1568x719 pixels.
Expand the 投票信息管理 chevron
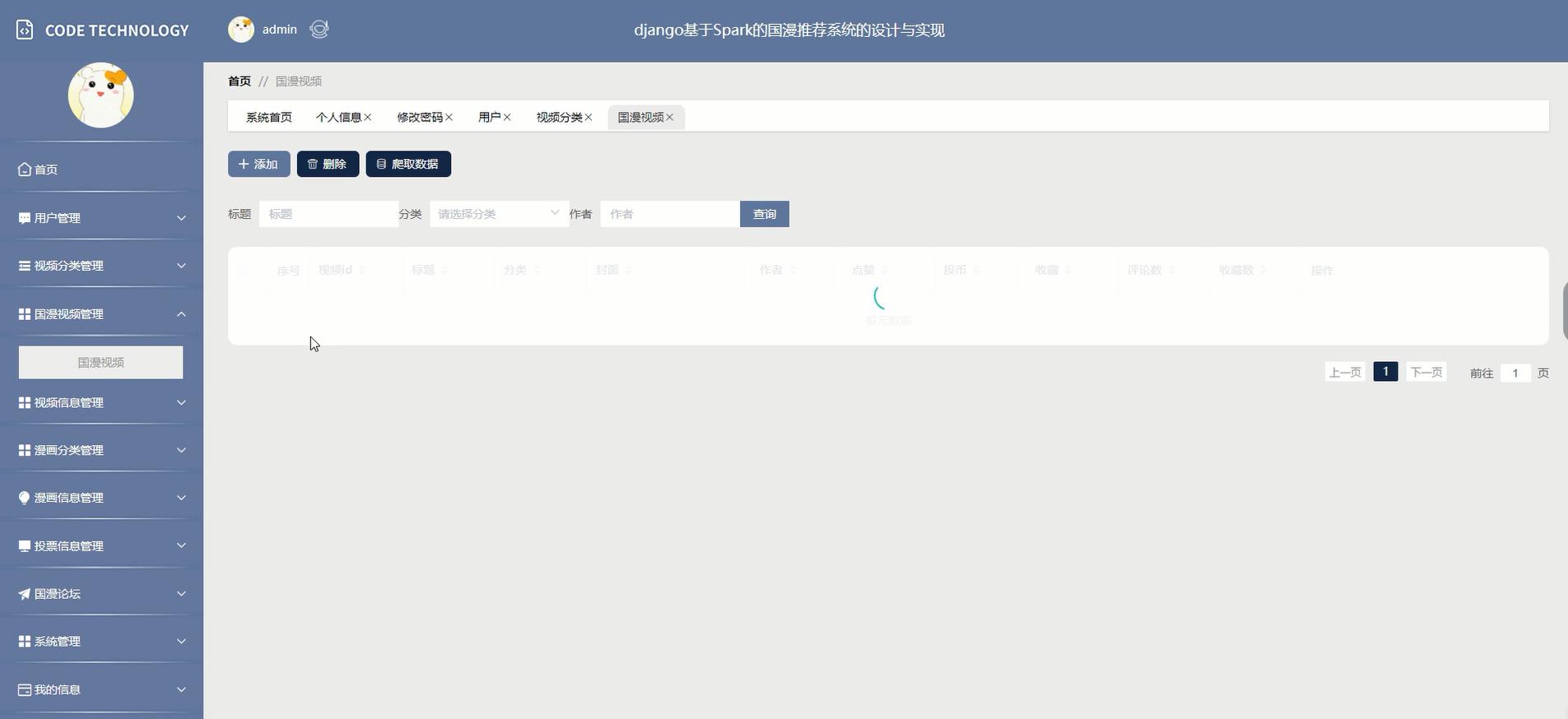pos(181,545)
